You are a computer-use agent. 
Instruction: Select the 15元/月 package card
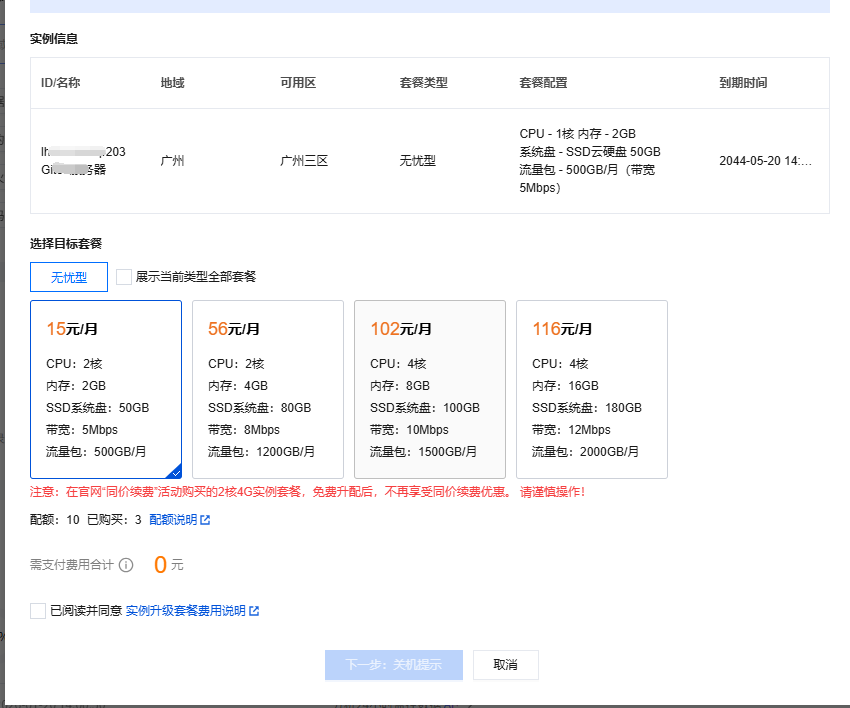point(106,389)
